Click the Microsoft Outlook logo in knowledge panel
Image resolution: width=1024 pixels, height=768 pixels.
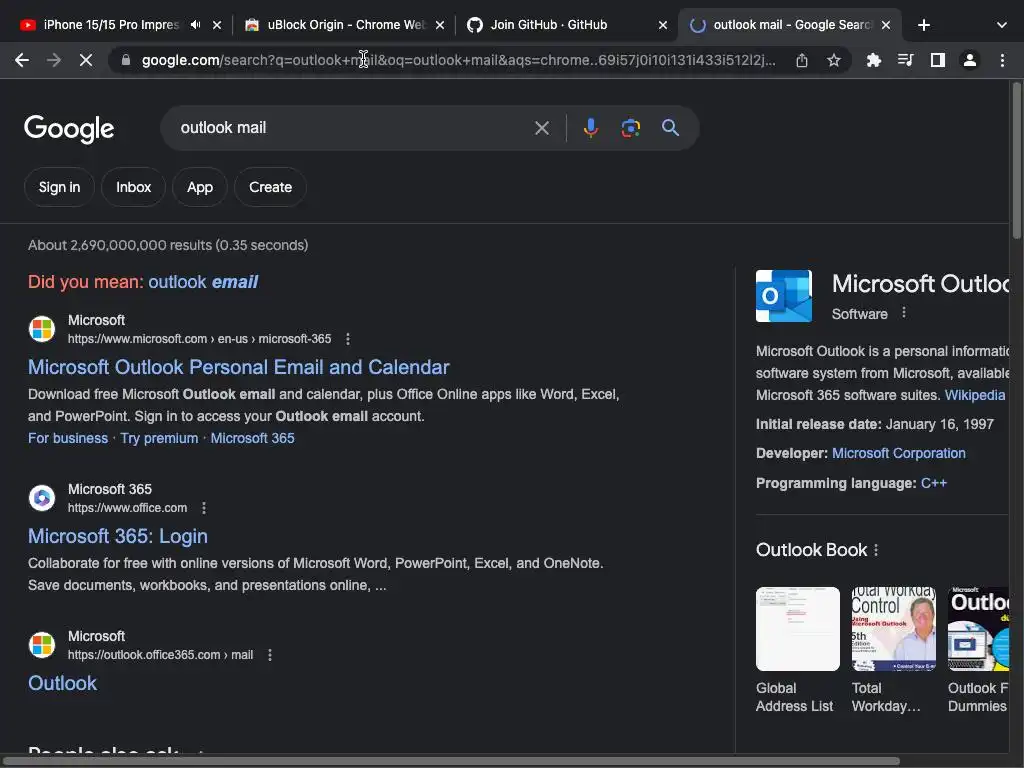[x=784, y=296]
